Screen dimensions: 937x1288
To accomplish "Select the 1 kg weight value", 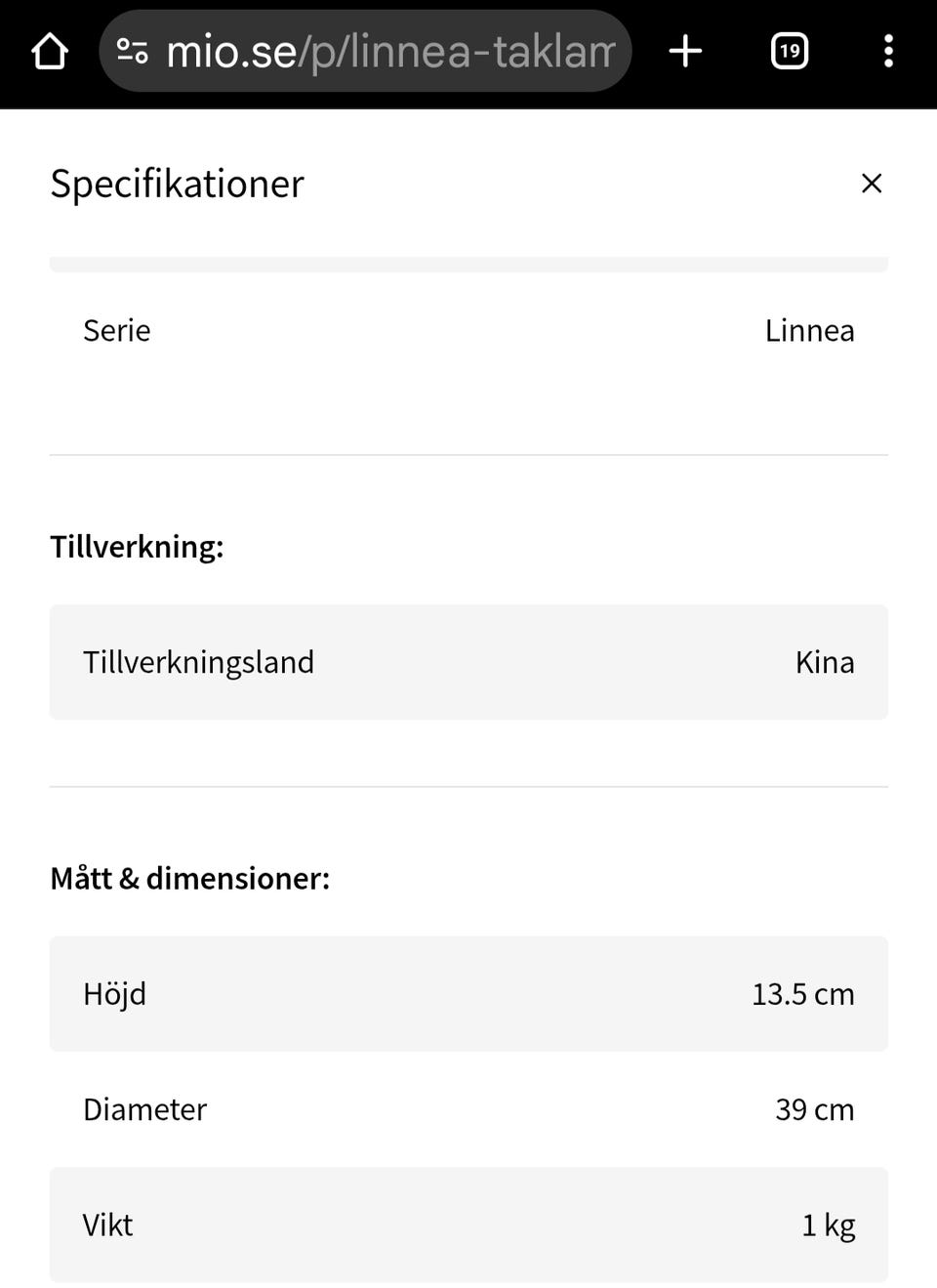I will coord(828,1225).
